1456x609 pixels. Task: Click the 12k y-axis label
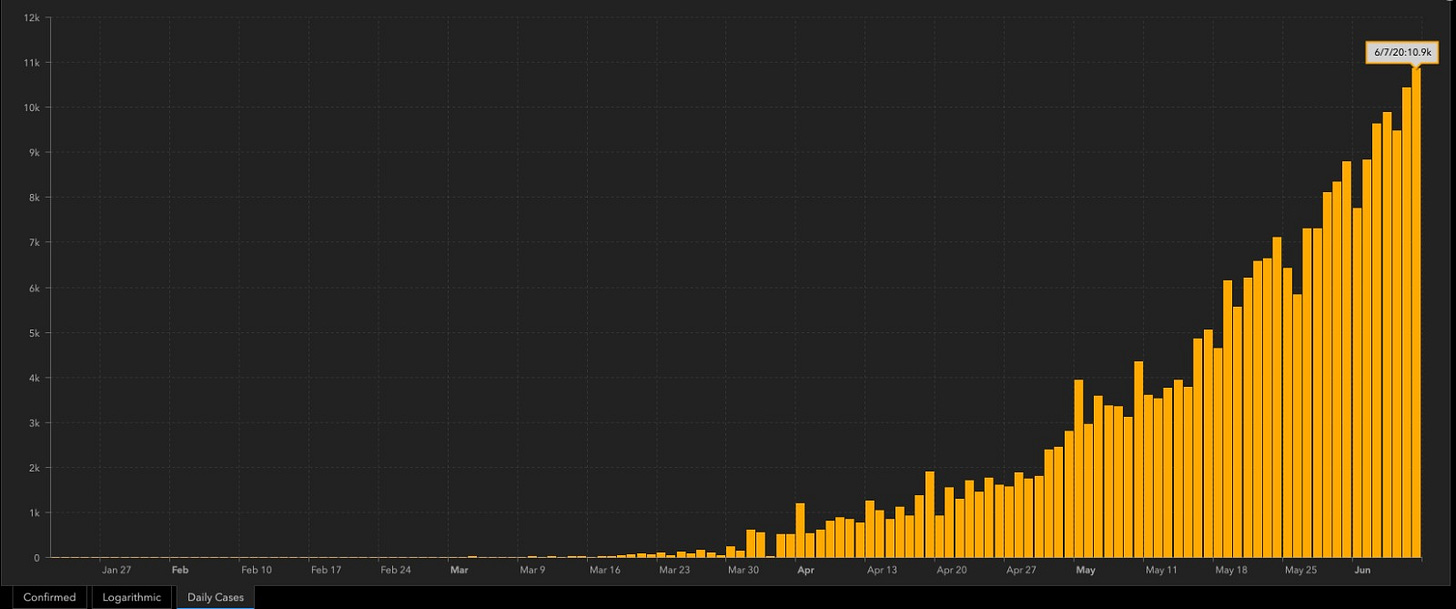pyautogui.click(x=32, y=17)
